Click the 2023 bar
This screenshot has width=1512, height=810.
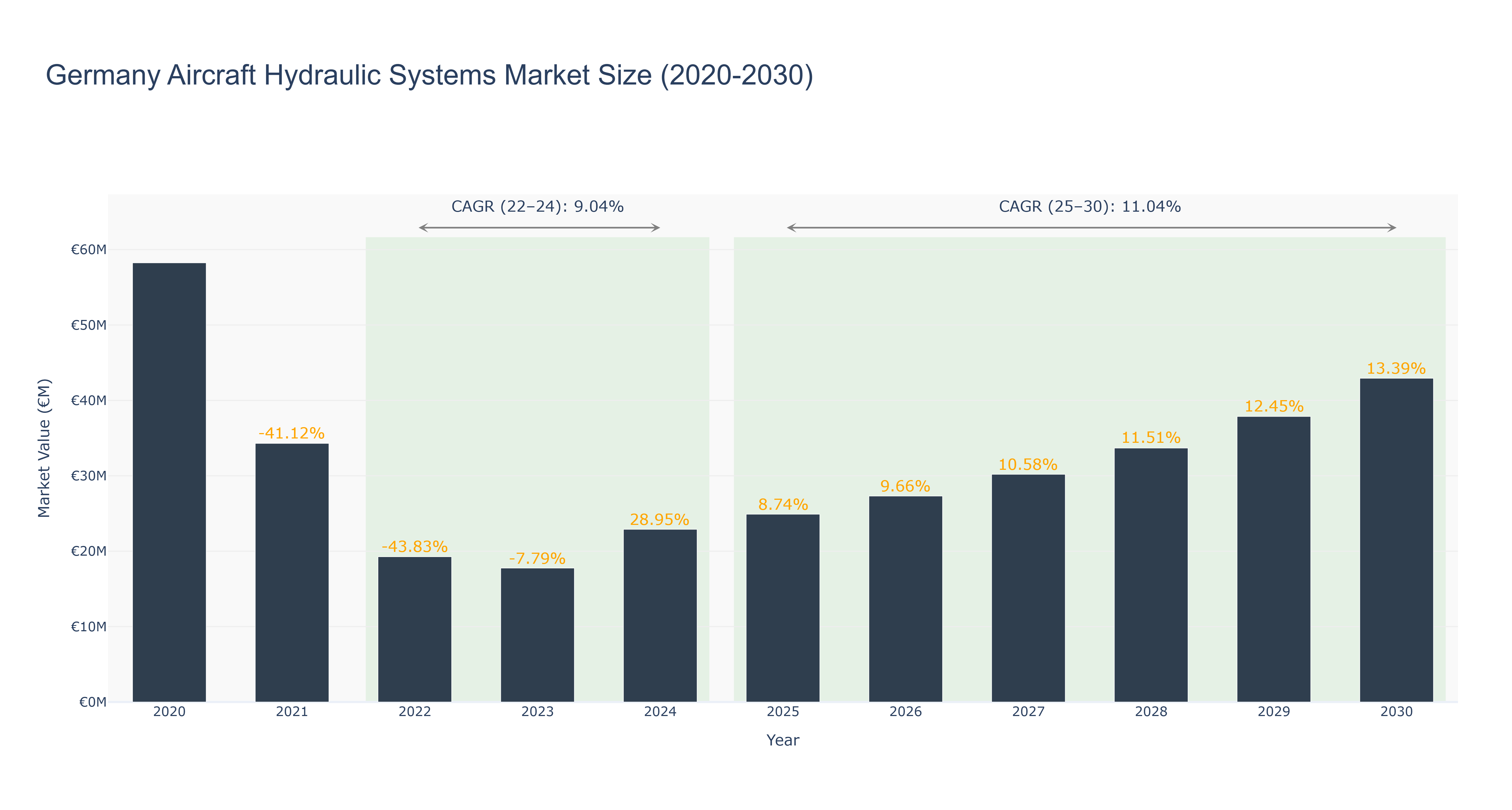537,635
